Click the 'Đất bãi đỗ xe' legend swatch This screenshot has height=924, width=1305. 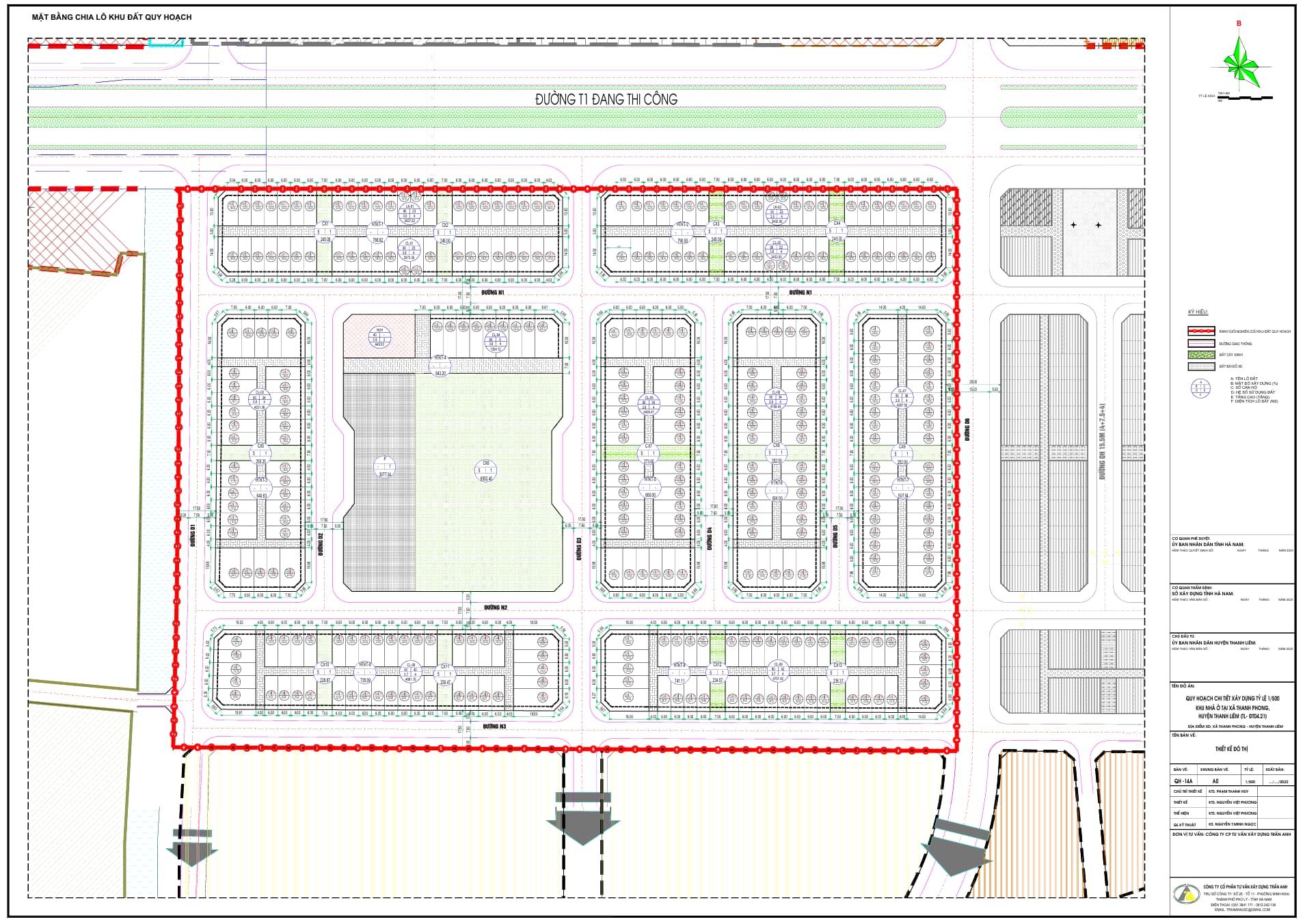pos(1200,366)
